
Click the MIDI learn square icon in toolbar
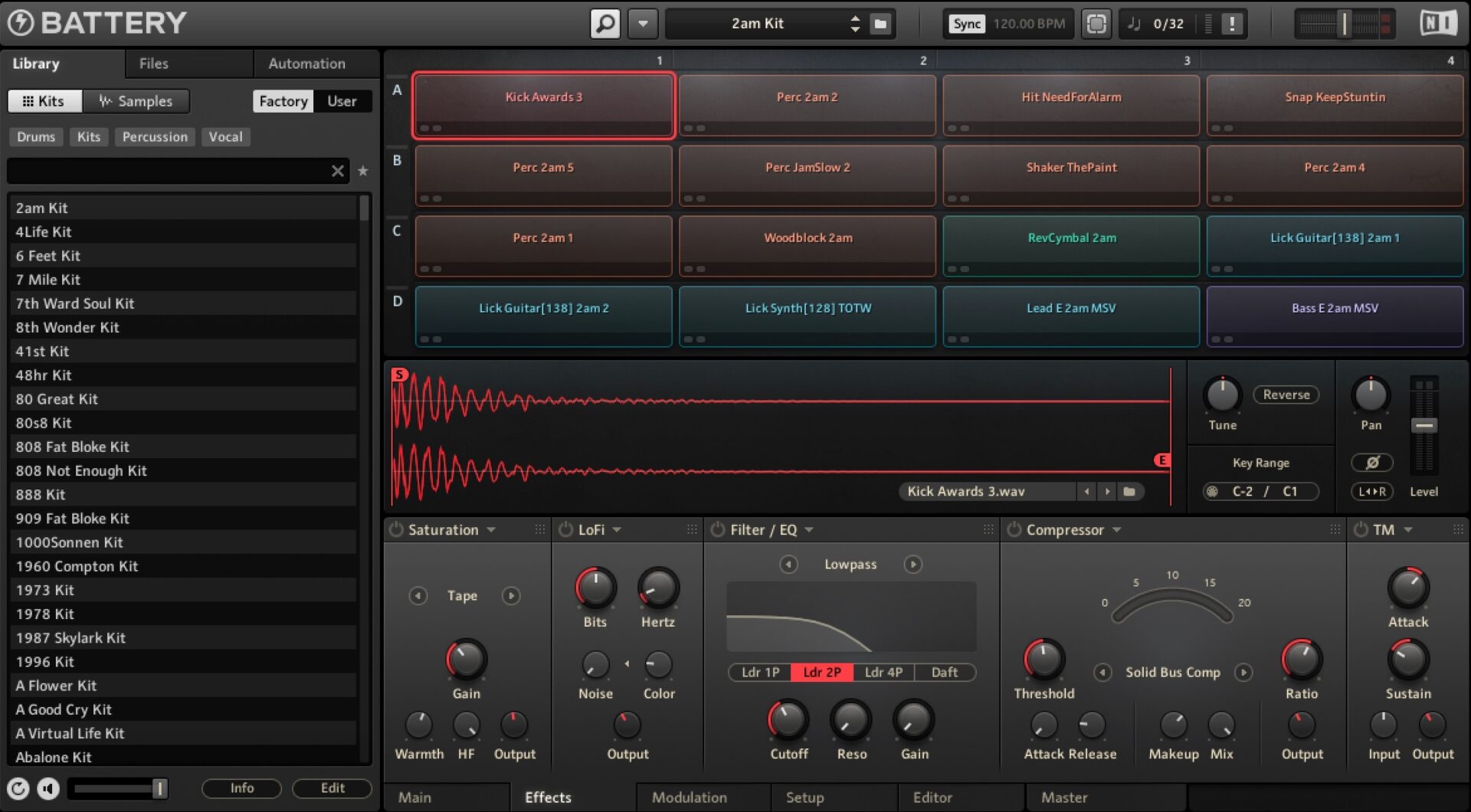coord(1096,23)
